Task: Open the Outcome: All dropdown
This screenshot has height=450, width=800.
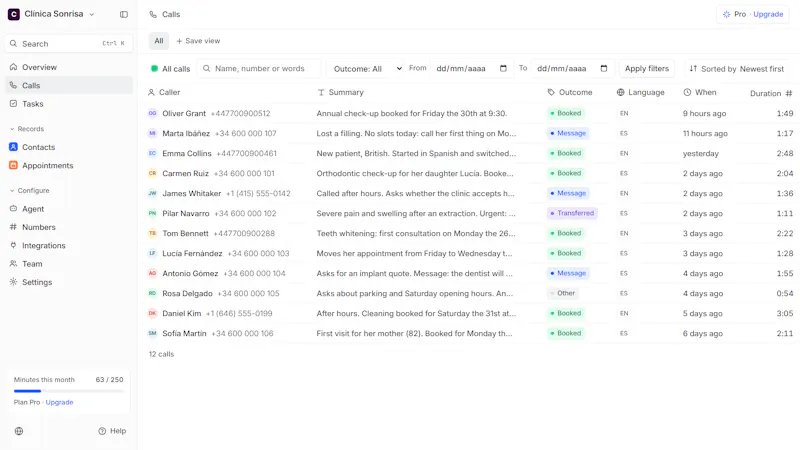Action: 366,68
